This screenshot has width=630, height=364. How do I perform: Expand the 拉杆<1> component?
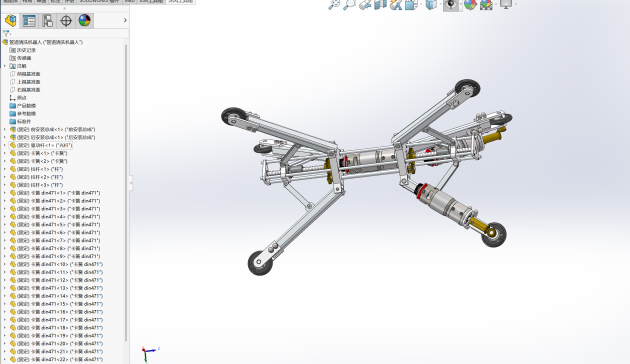point(5,169)
